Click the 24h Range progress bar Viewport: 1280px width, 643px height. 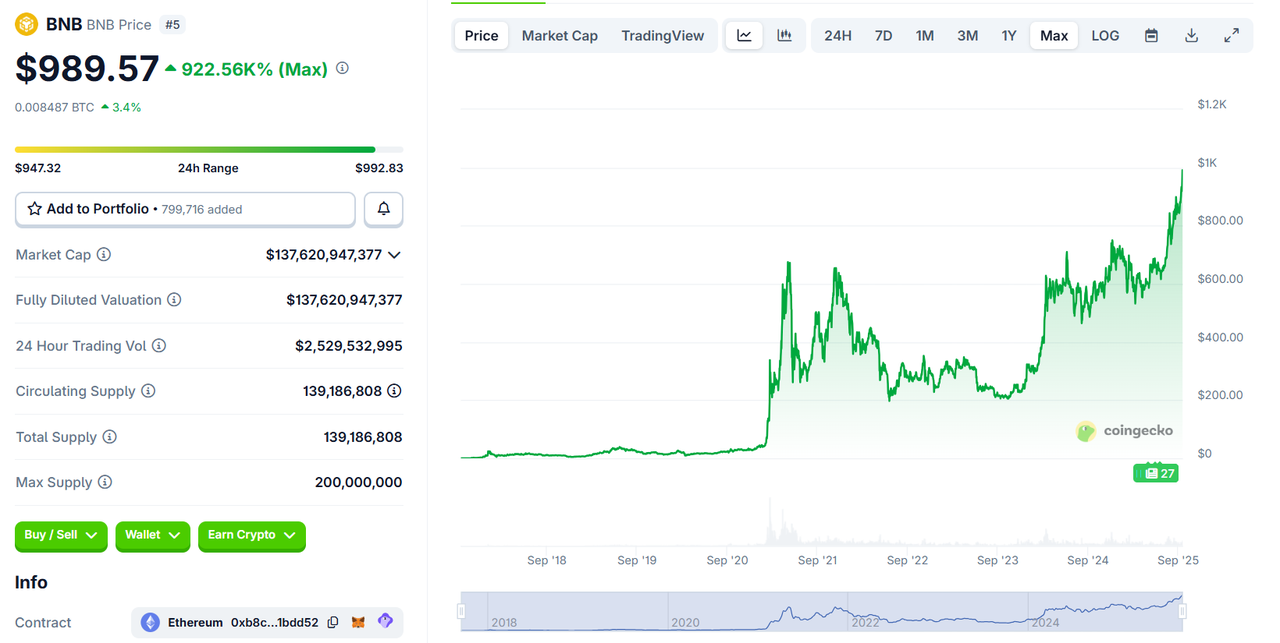pos(209,150)
